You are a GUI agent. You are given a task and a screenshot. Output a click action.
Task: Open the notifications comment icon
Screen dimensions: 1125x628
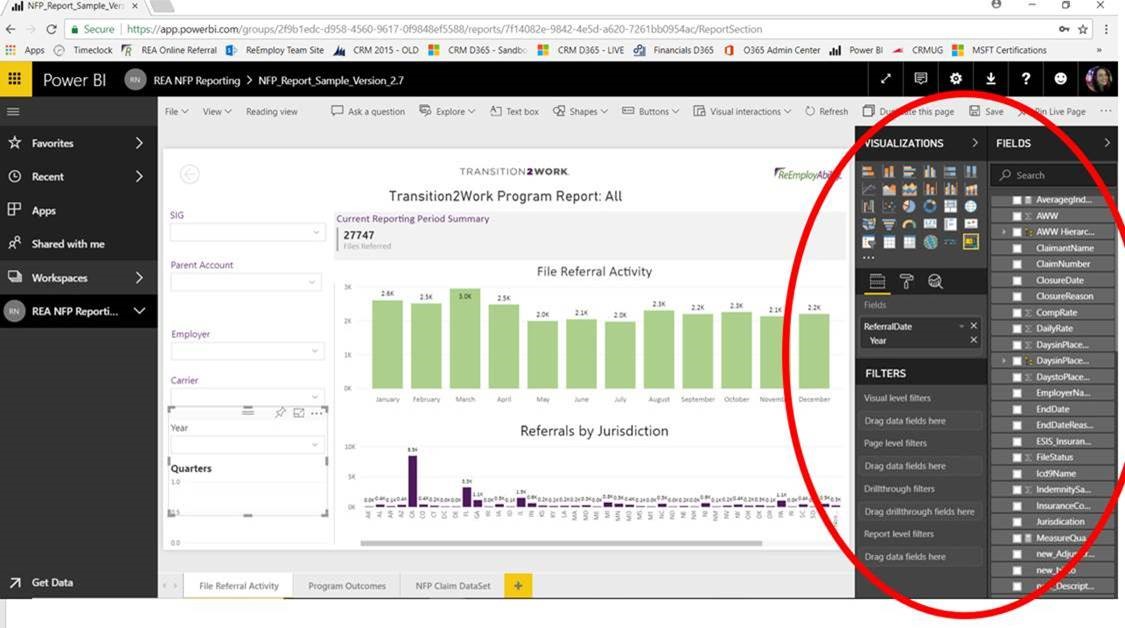click(x=921, y=79)
